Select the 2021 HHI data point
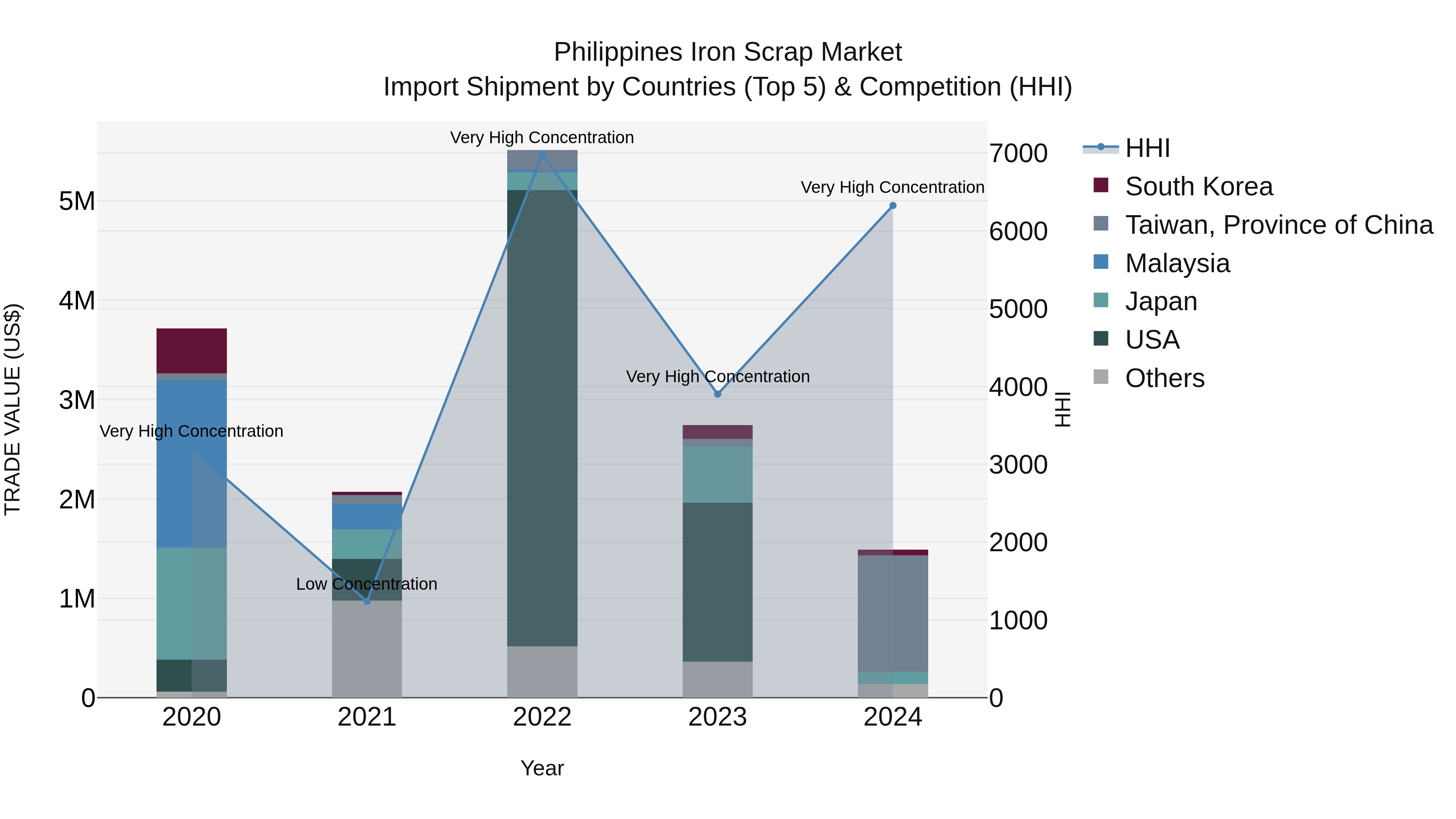The width and height of the screenshot is (1456, 819). pyautogui.click(x=367, y=601)
